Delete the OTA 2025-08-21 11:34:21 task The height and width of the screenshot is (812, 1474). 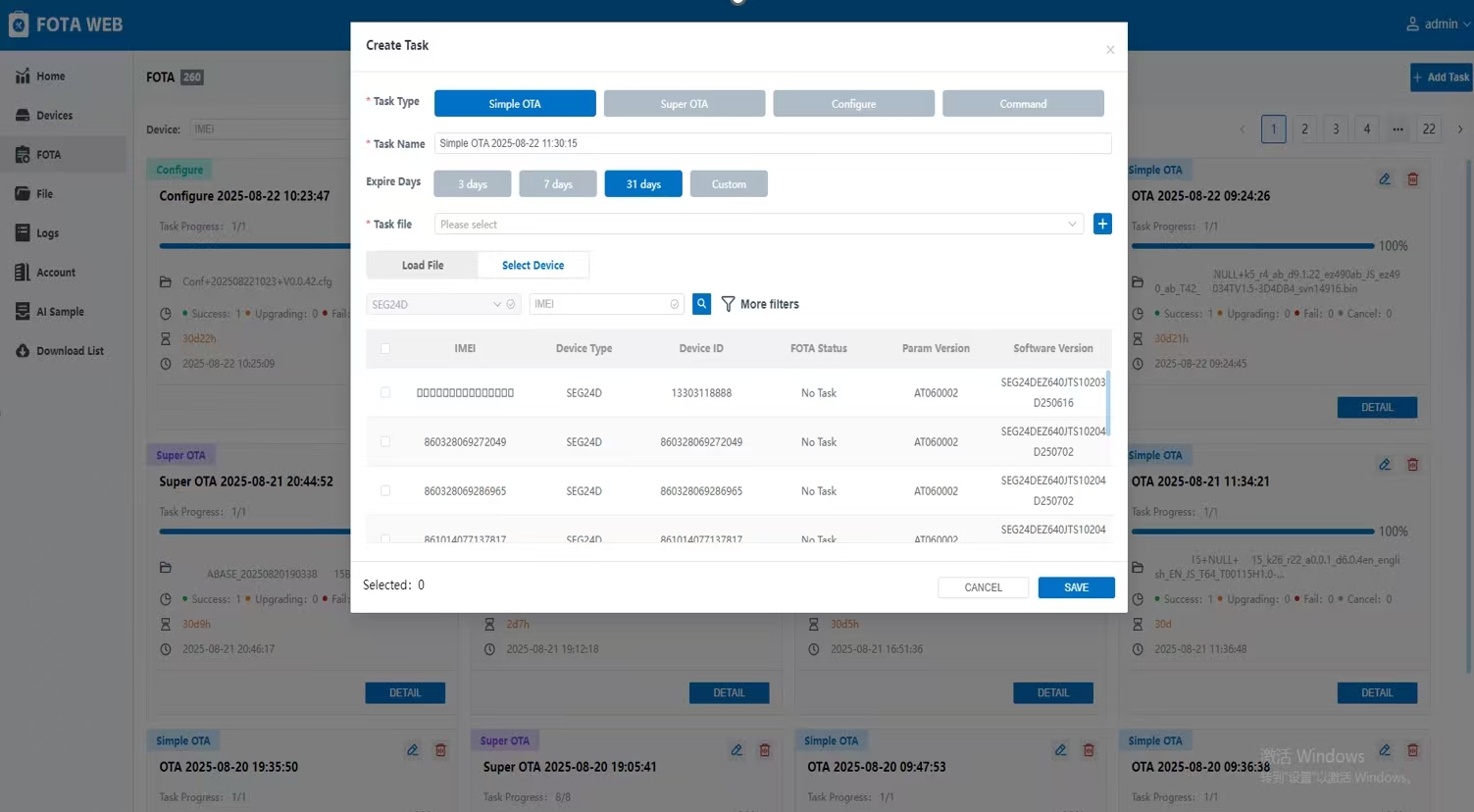[1413, 465]
